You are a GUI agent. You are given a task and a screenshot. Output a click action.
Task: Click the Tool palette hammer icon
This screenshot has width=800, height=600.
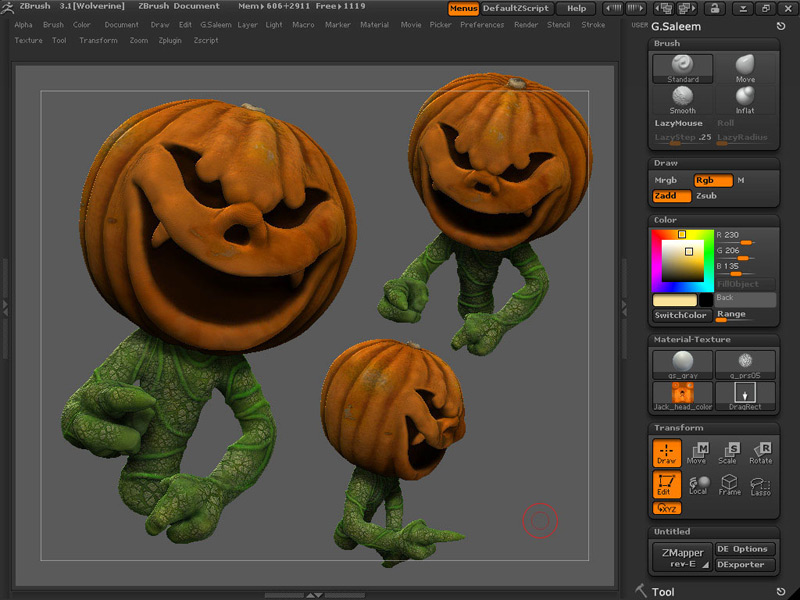[641, 591]
